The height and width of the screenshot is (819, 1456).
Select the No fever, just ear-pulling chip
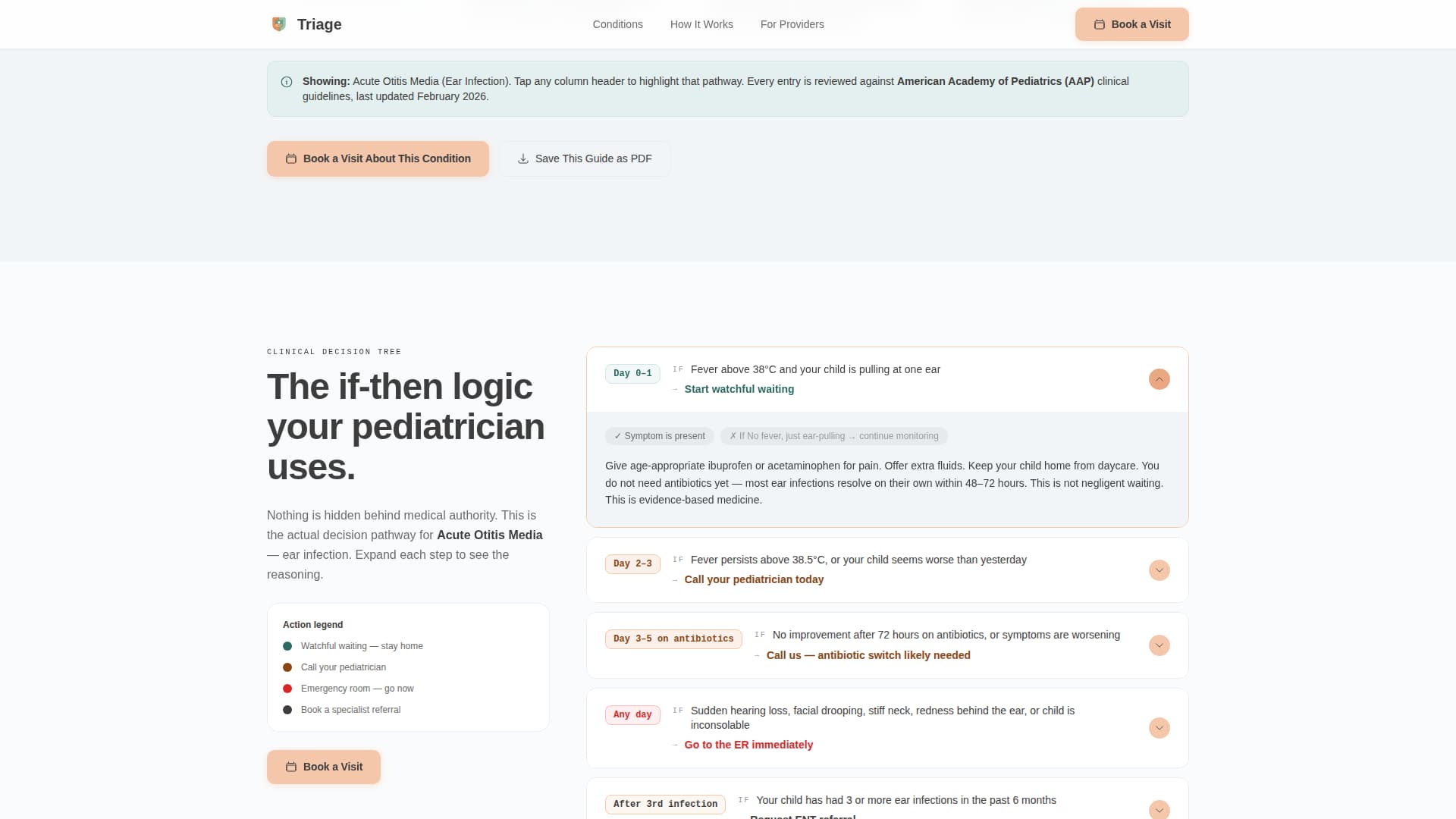[834, 436]
